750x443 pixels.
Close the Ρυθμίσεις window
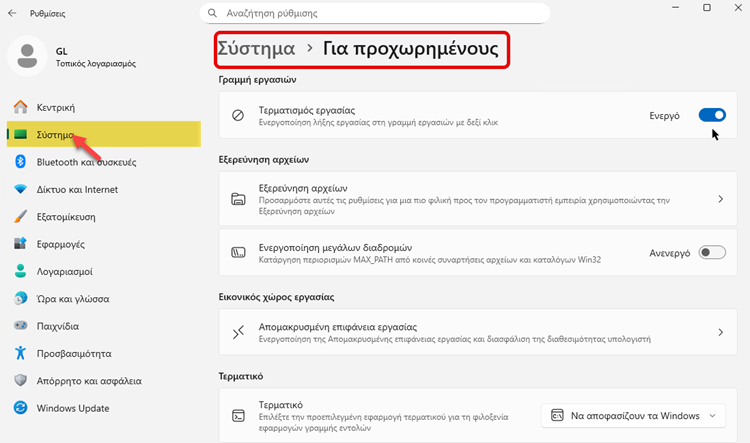738,8
